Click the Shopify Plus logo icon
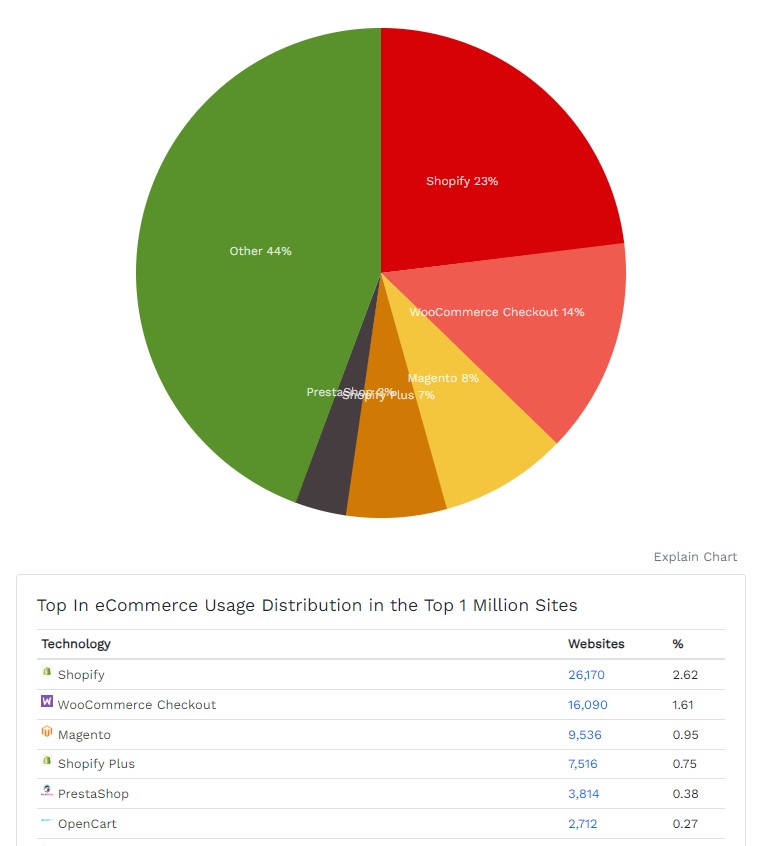 point(46,761)
